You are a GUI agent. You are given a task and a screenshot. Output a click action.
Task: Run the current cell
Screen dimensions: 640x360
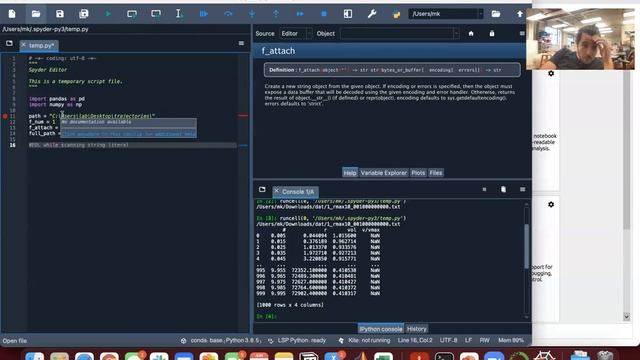pos(131,14)
